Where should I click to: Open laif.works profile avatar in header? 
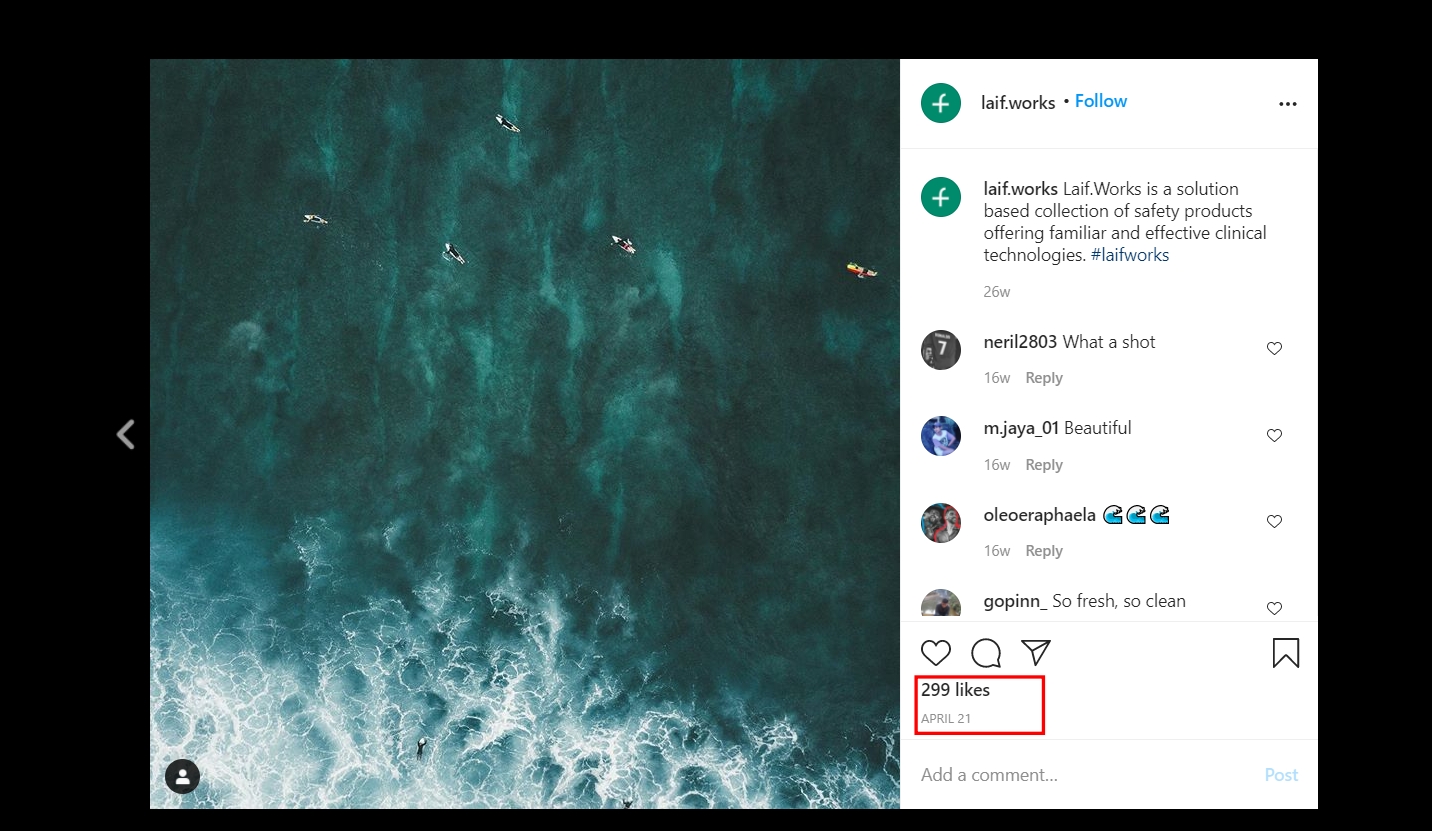941,103
